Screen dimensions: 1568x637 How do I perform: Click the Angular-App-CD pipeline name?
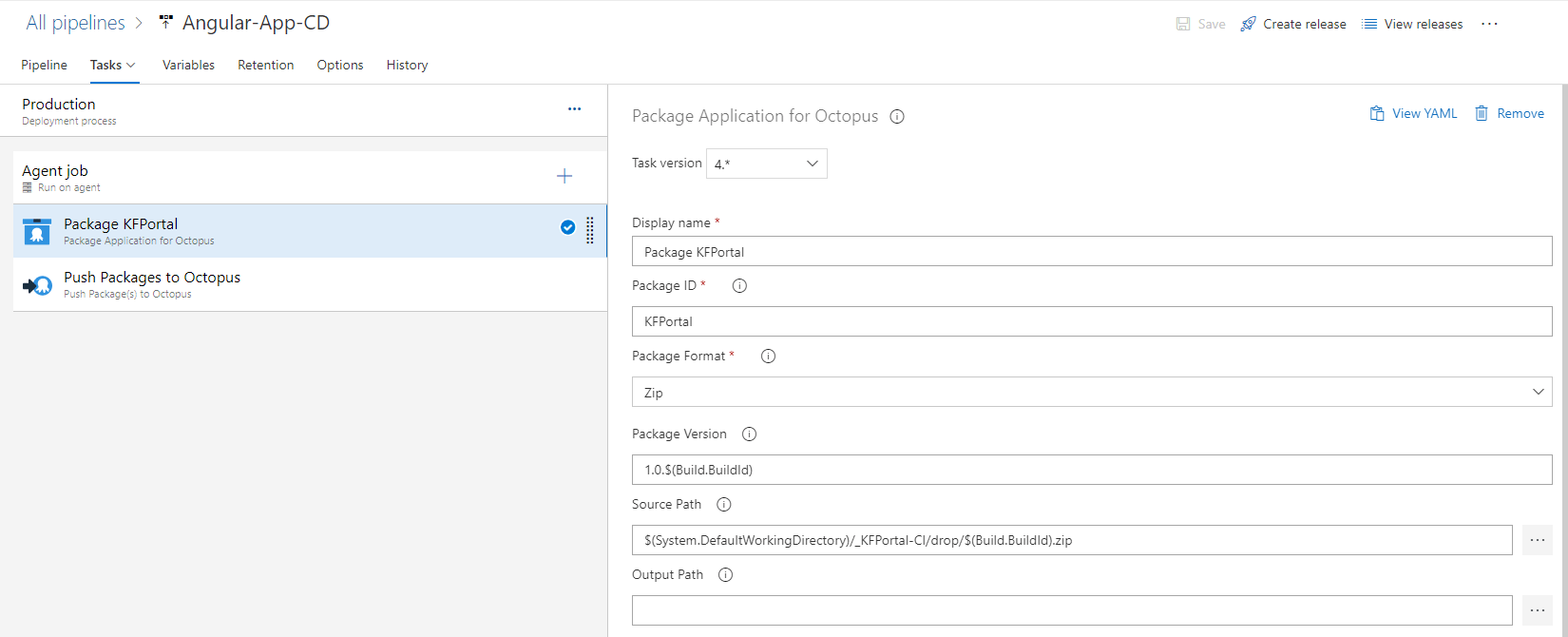[256, 23]
